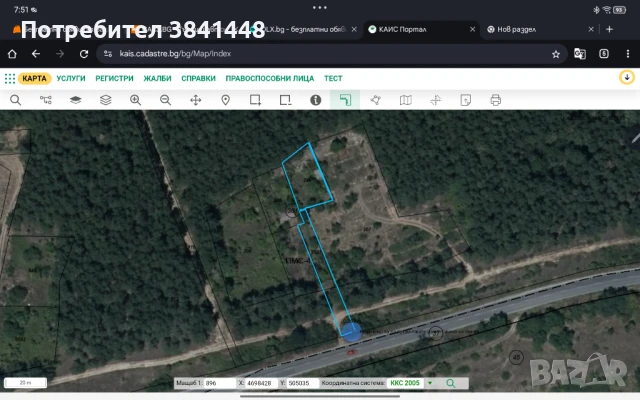Toggle the highlighted measure line tool
The image size is (640, 400).
tap(345, 100)
